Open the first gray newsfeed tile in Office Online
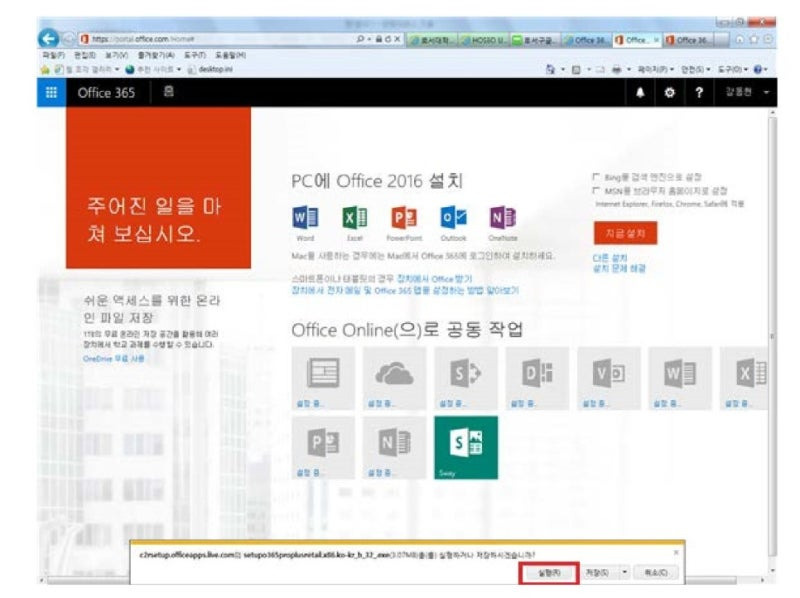800x598 pixels. point(323,378)
